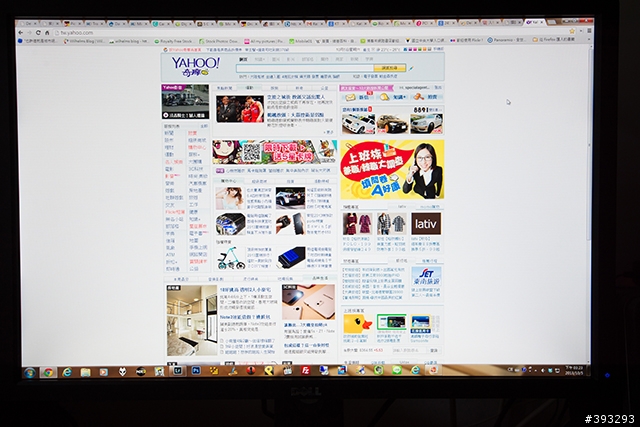Open the first headline next to basketball photo

click(x=296, y=97)
